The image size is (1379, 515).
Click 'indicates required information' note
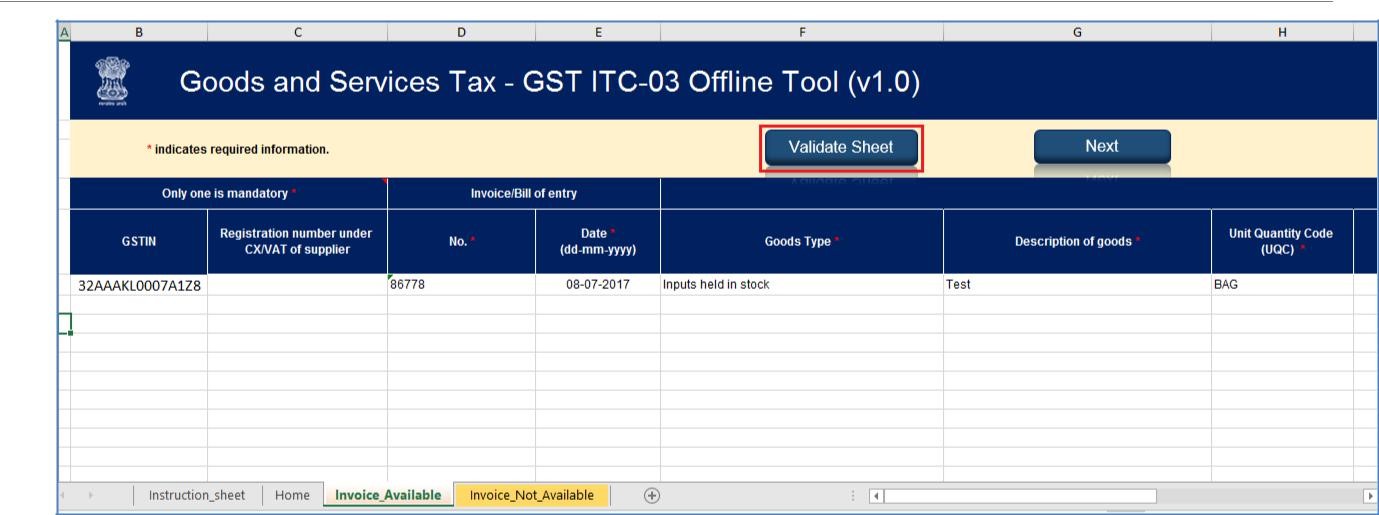click(x=237, y=150)
